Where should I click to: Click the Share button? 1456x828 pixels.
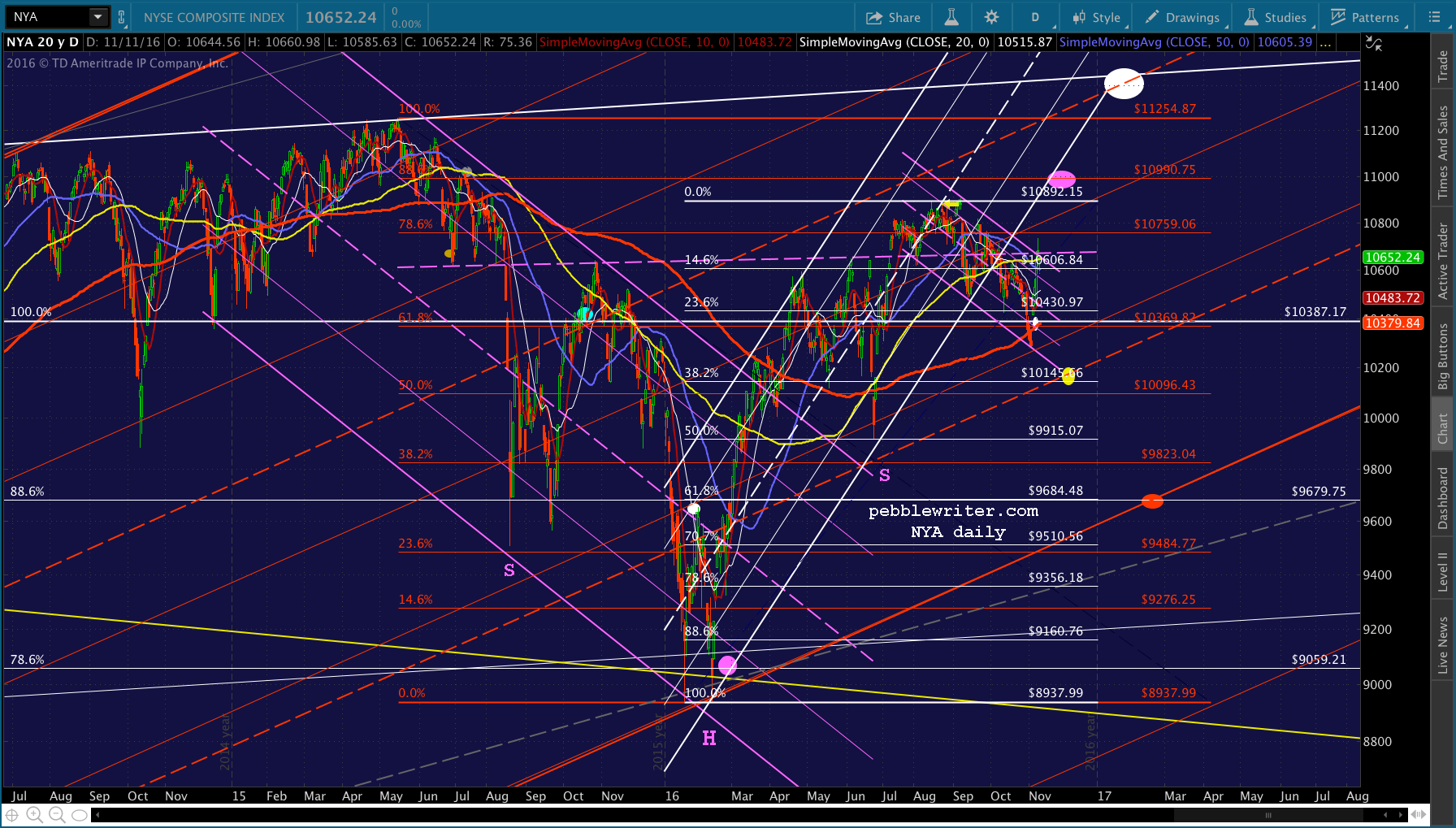893,17
